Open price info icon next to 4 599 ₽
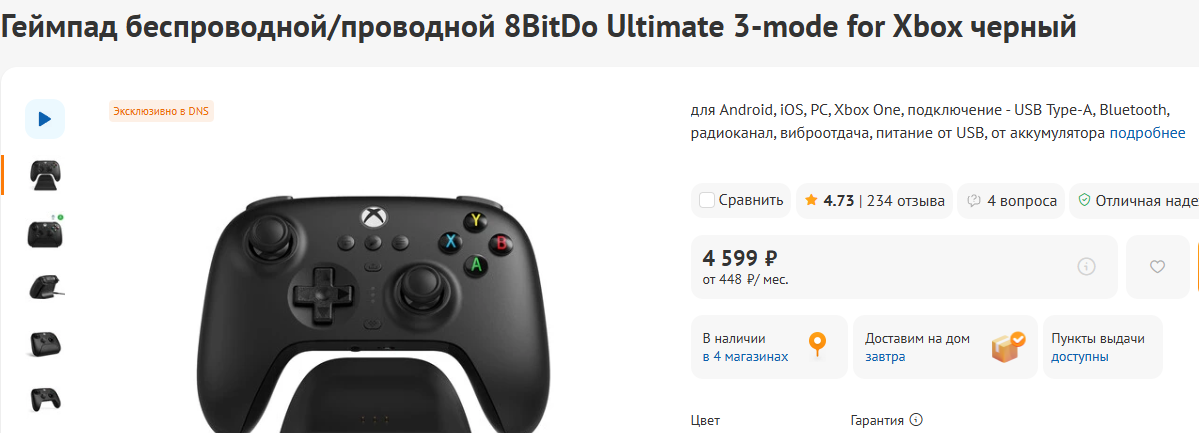 [x=1086, y=266]
